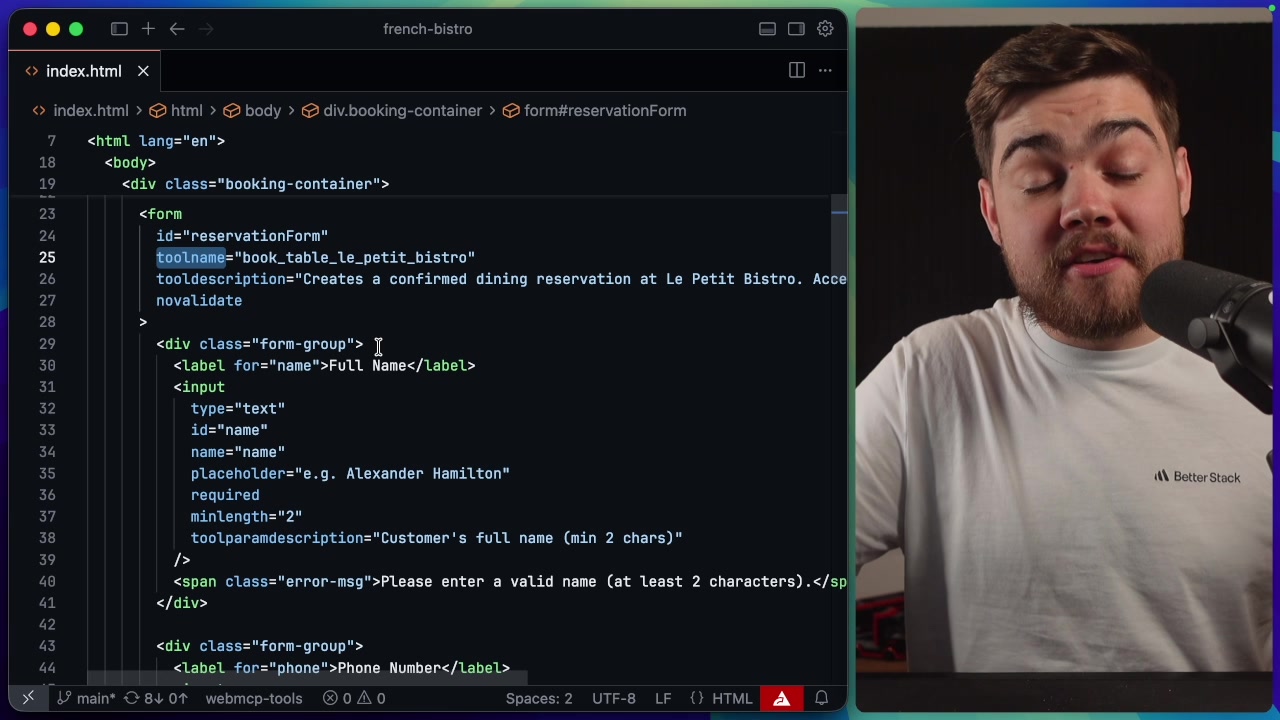
Task: Open the editor more actions ellipsis
Action: pos(825,70)
